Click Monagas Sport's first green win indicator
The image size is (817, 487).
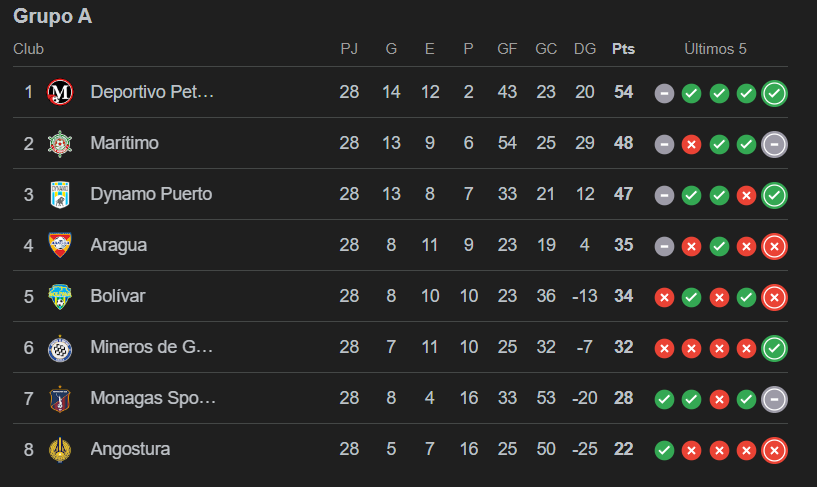coord(664,399)
